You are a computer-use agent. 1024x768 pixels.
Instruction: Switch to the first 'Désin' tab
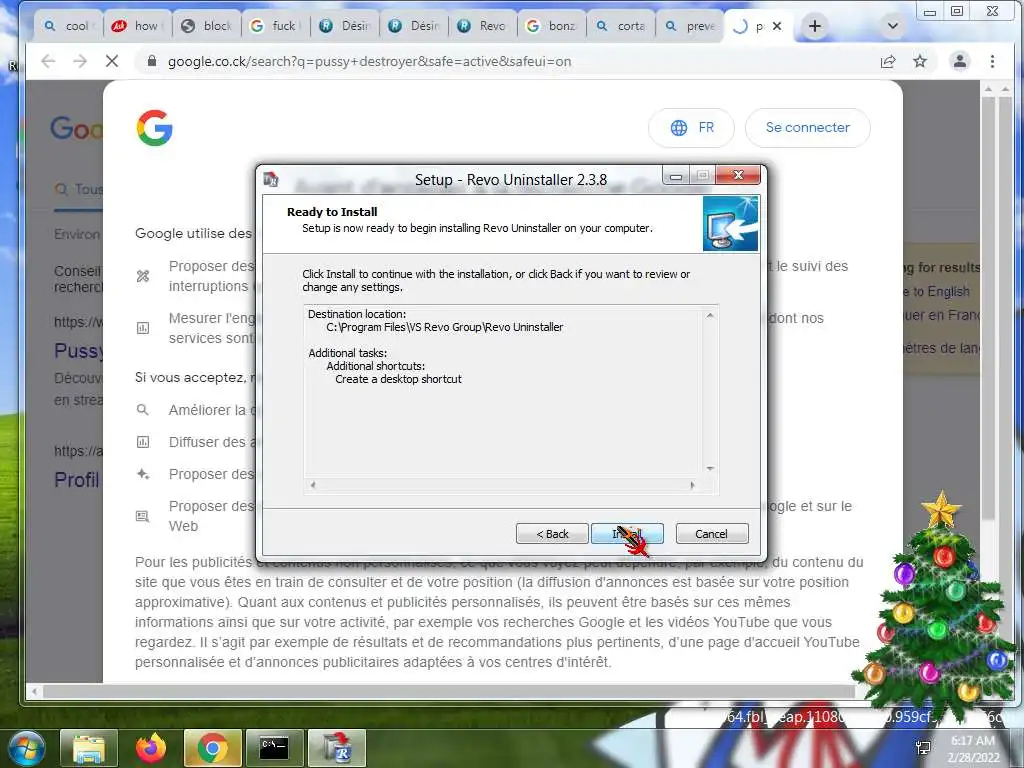click(x=345, y=26)
